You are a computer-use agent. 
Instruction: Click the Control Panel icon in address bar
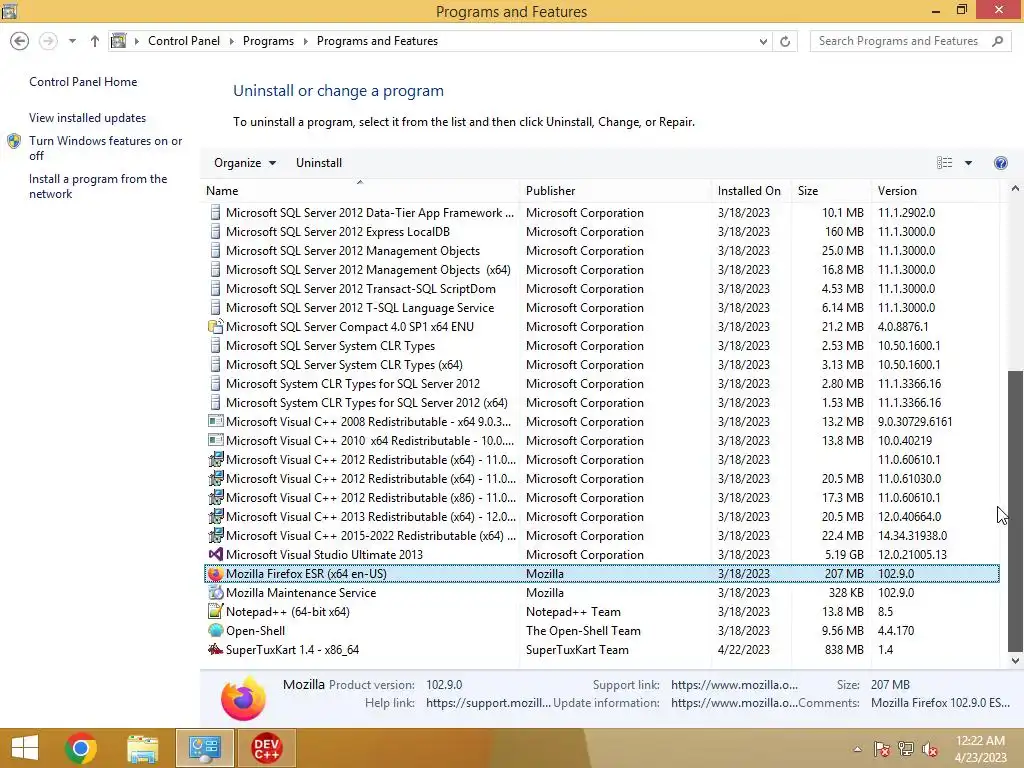coord(118,40)
